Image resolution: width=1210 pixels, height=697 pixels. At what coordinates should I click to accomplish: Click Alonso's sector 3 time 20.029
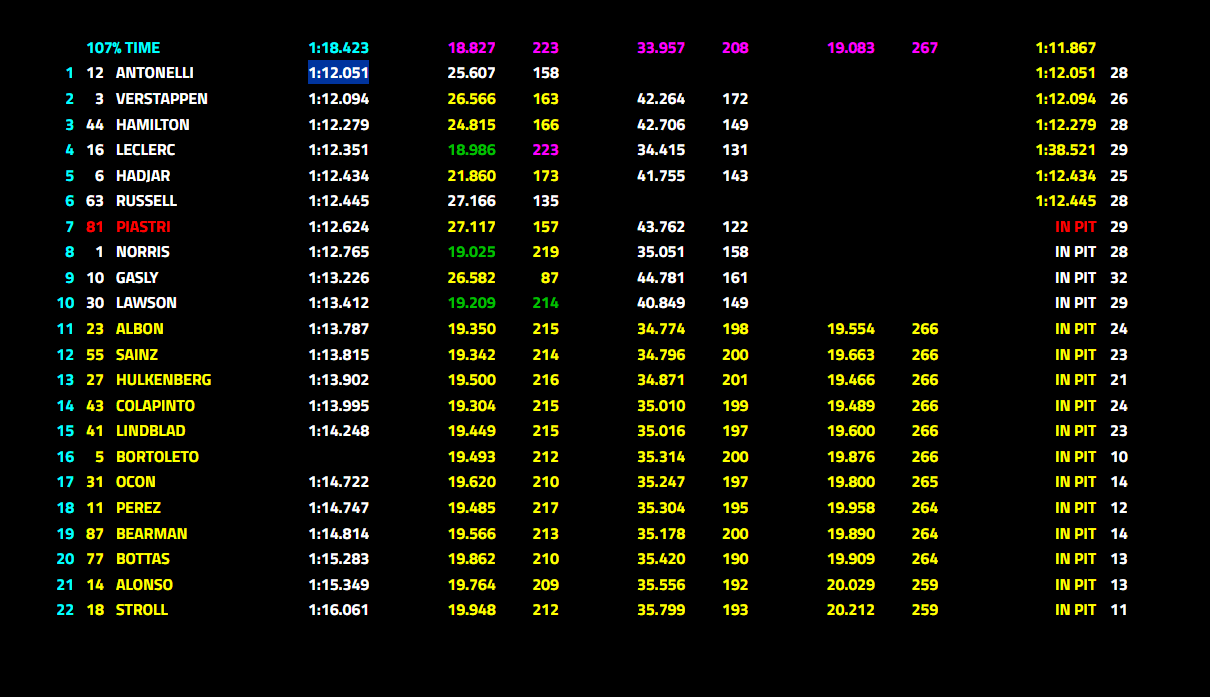[851, 585]
